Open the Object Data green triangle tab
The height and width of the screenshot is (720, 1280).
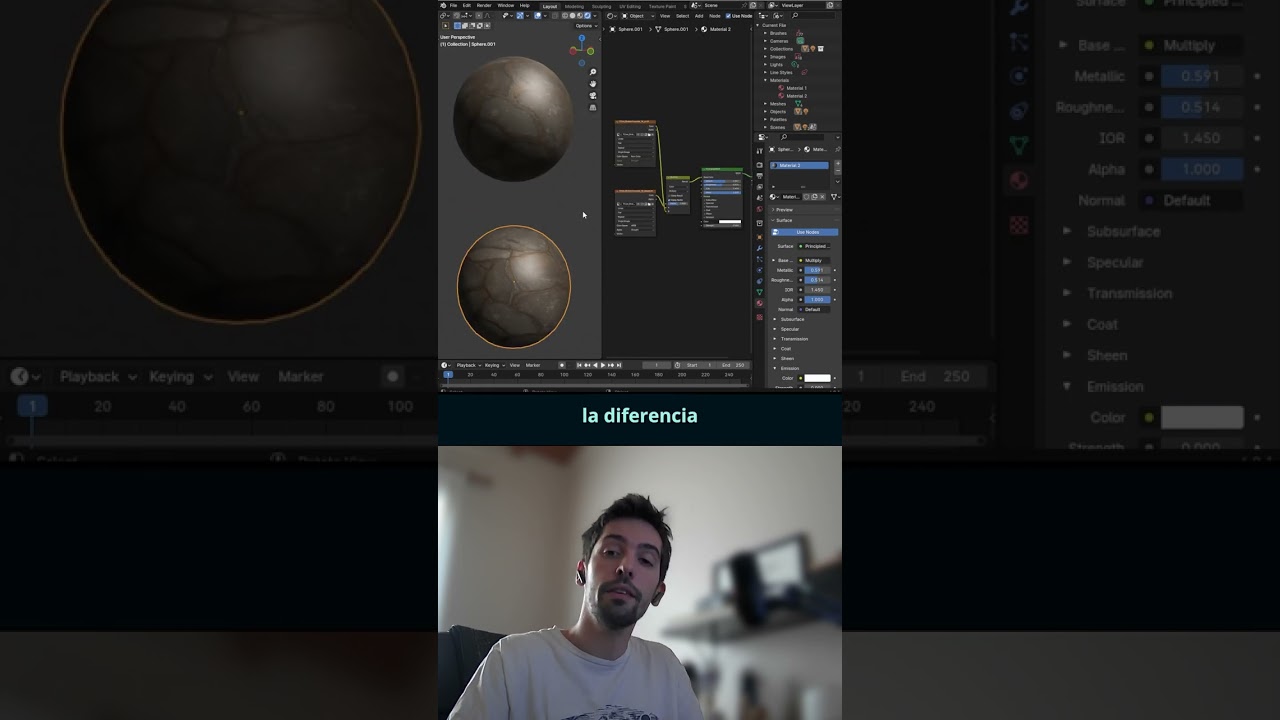click(759, 292)
